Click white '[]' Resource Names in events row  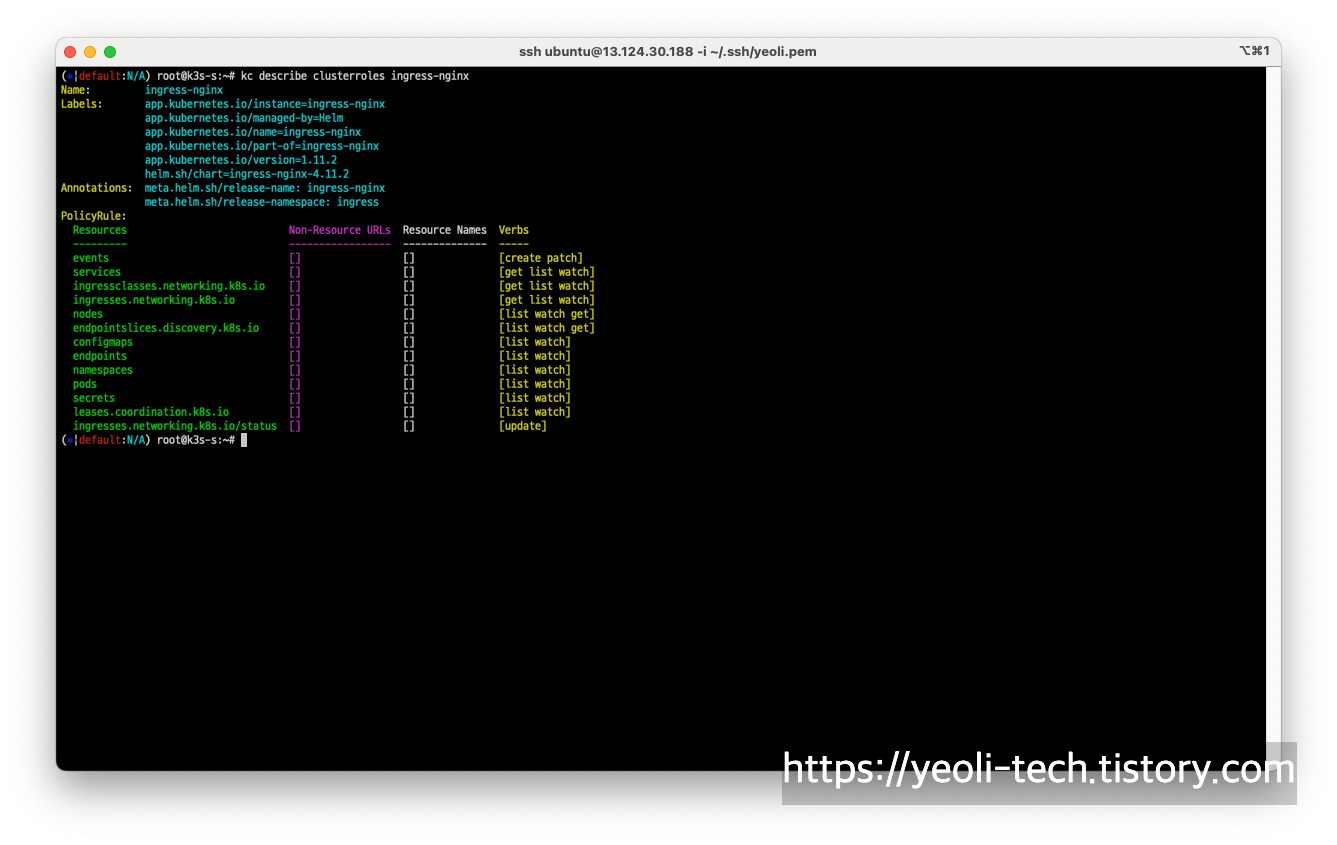click(x=409, y=258)
